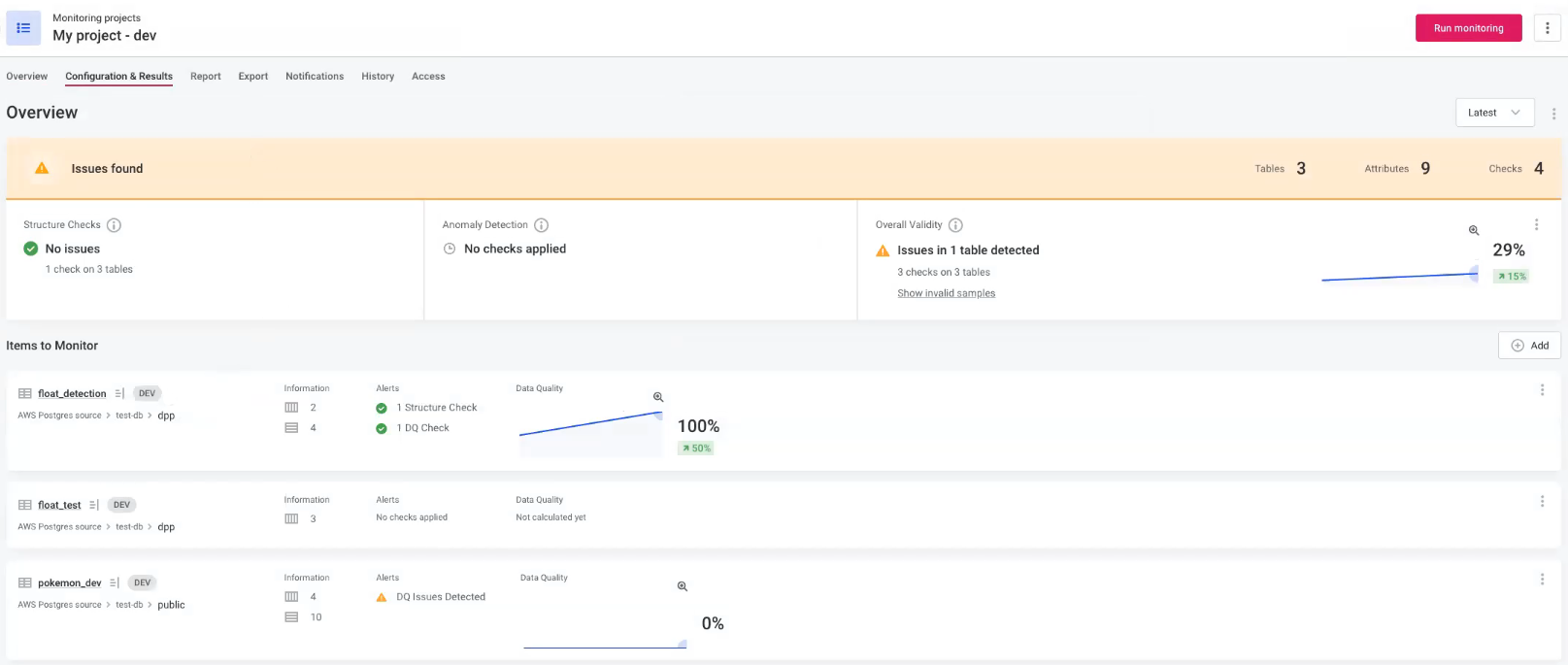Click Show invalid samples link
This screenshot has width=1568, height=665.
click(x=946, y=293)
